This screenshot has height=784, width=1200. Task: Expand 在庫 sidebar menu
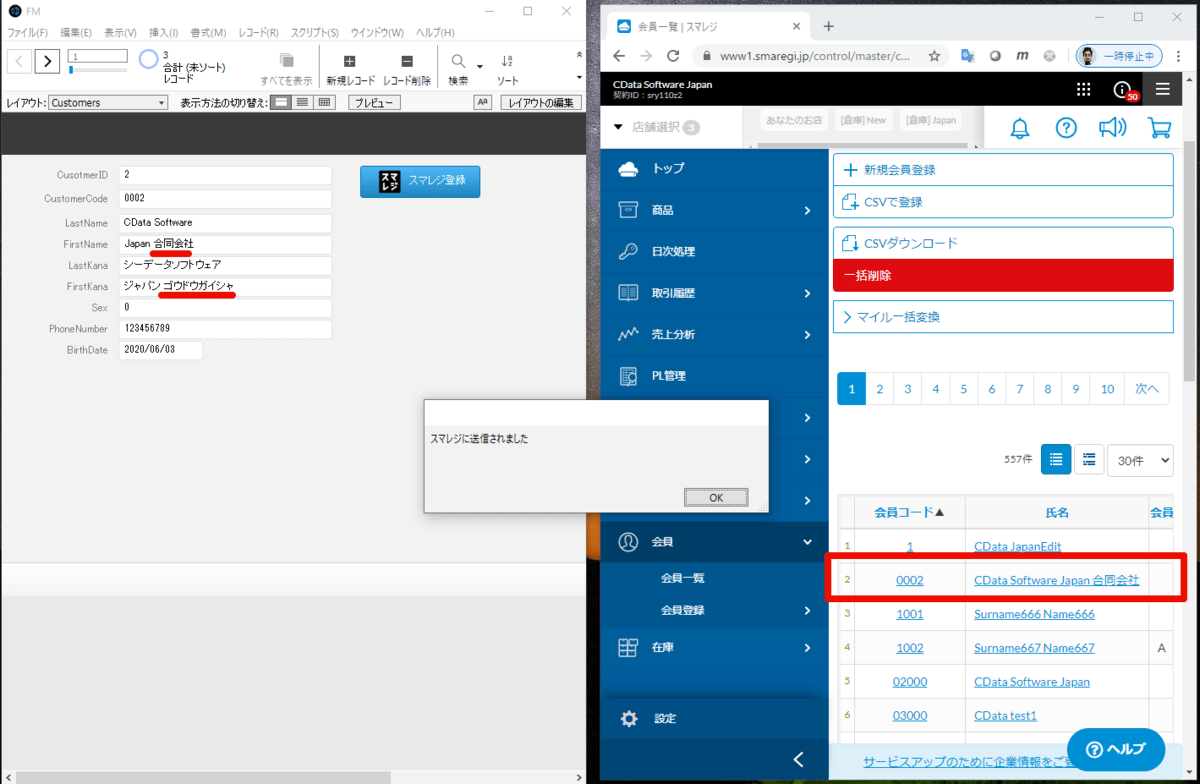715,648
